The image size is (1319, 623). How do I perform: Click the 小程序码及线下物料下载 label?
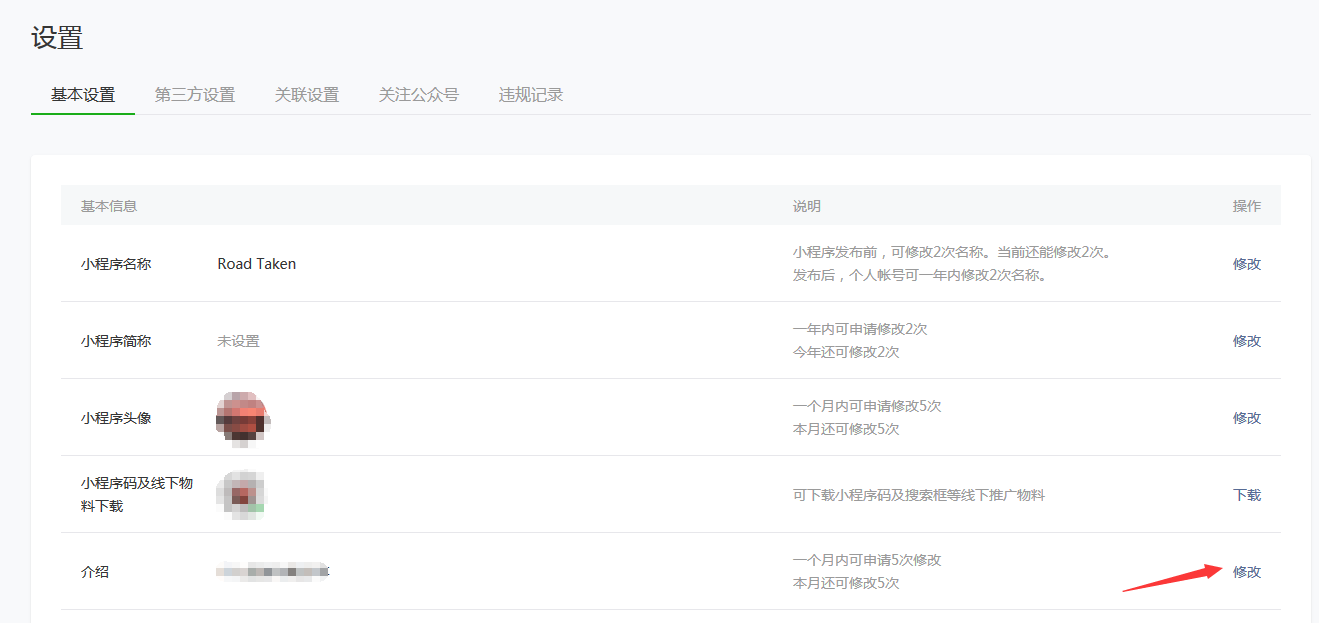tap(137, 495)
